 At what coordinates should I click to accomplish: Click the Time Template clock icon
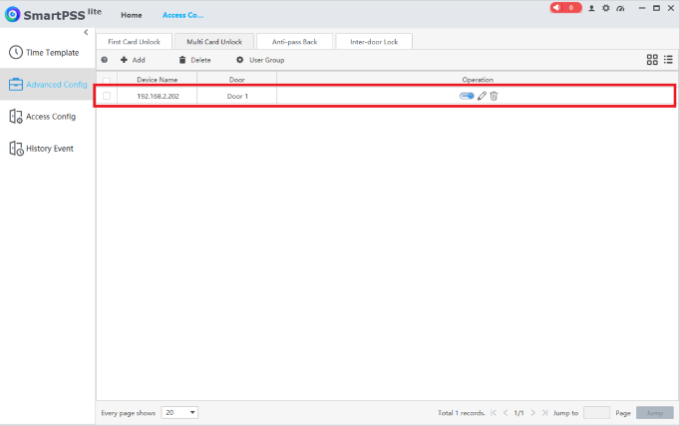point(16,52)
